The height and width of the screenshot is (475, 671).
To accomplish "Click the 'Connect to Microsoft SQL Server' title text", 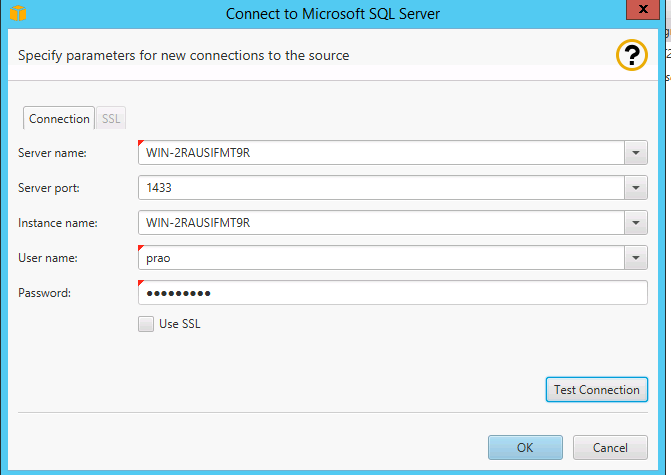I will (x=333, y=14).
